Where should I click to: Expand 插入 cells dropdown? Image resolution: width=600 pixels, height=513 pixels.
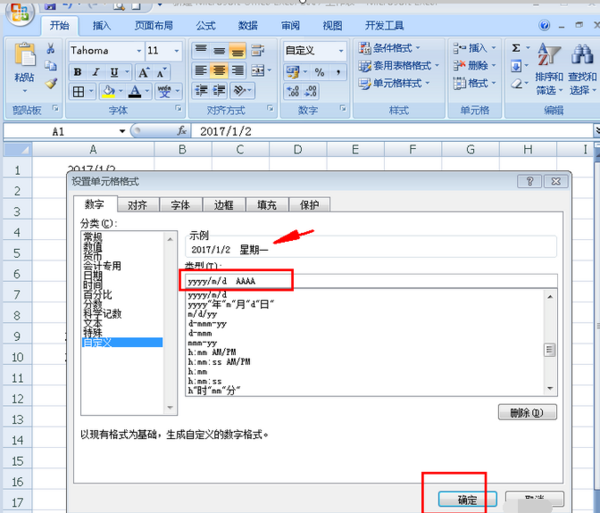(x=494, y=48)
